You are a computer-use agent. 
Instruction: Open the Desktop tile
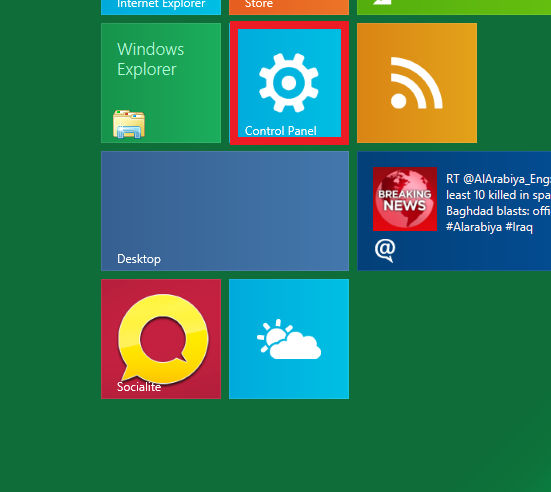click(x=225, y=211)
